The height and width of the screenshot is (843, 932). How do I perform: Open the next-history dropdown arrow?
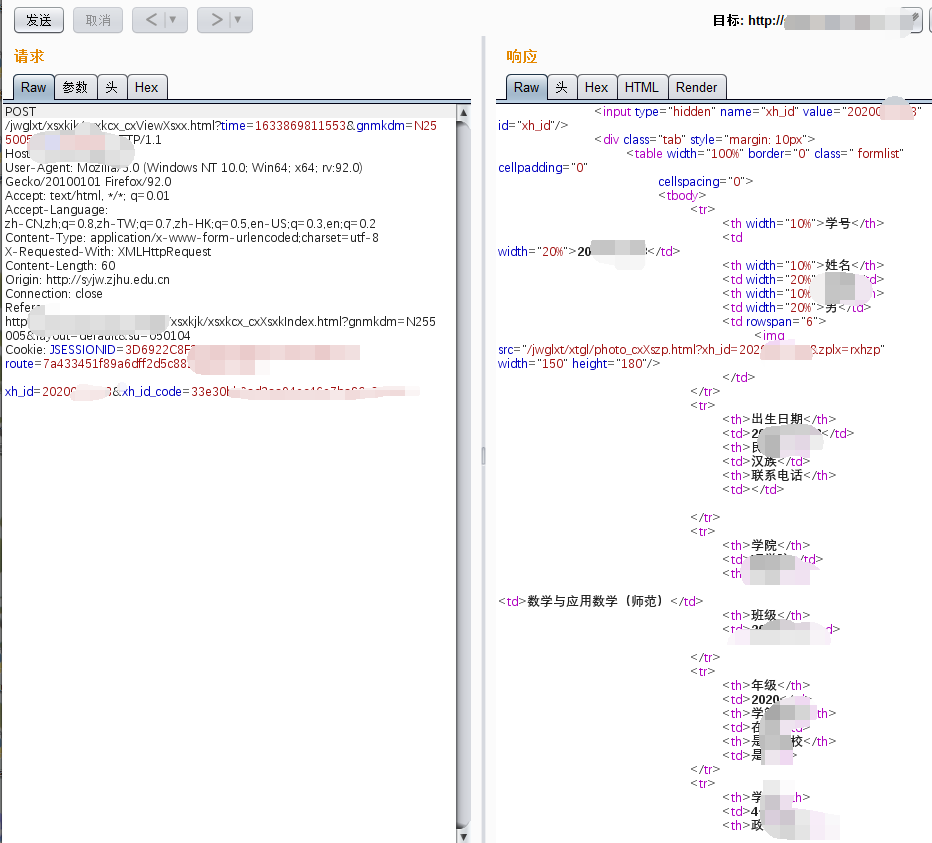coord(238,20)
